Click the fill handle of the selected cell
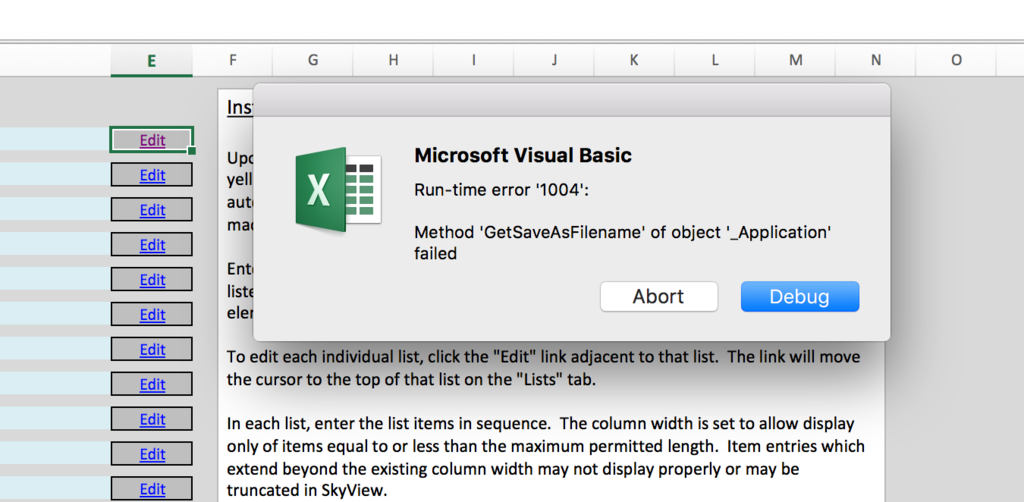1024x502 pixels. [x=192, y=151]
